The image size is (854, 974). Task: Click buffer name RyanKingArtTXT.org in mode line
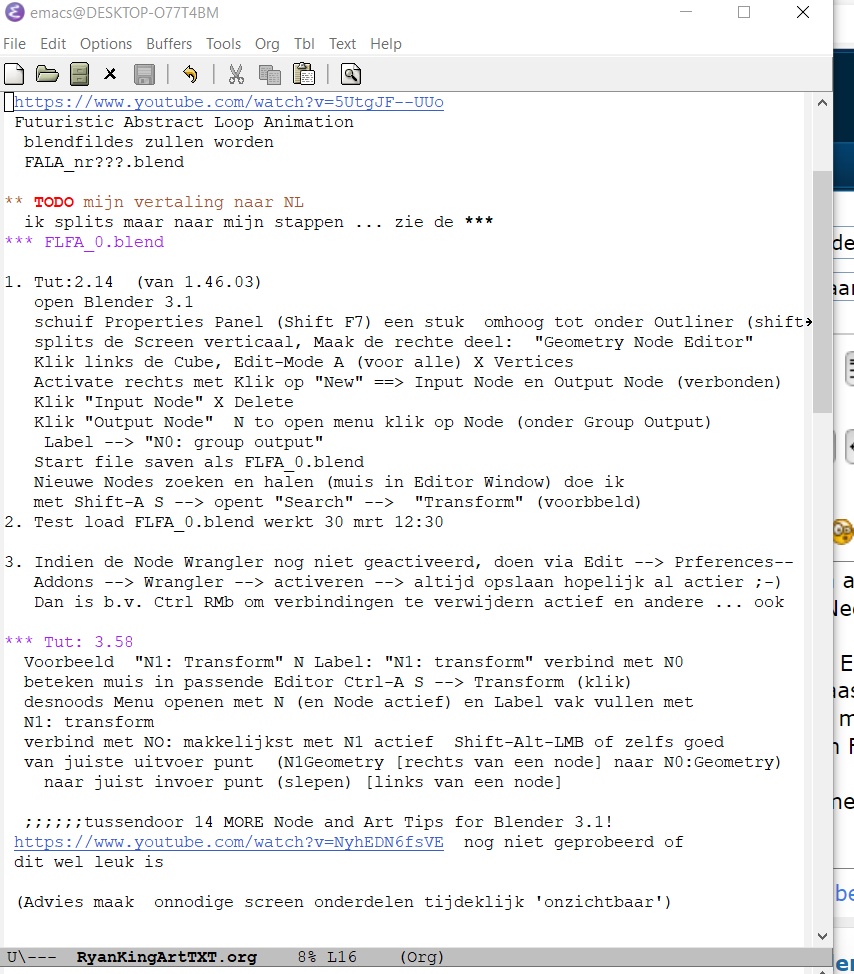166,957
